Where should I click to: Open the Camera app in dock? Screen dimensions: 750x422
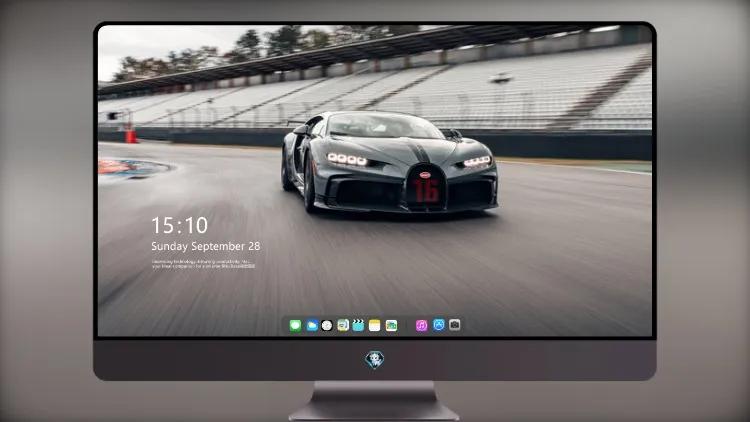454,325
